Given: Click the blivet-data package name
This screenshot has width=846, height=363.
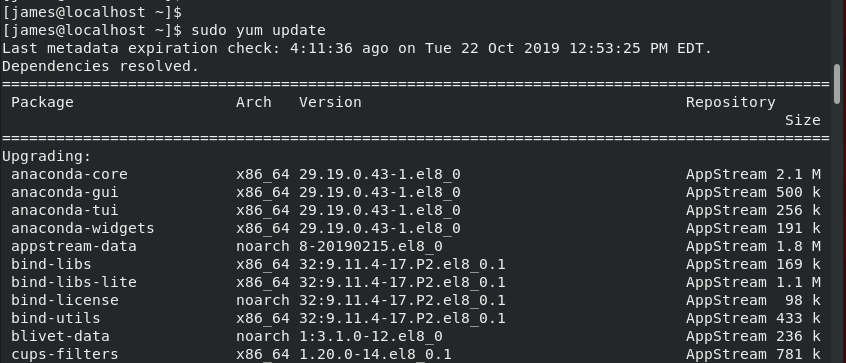Looking at the screenshot, I should coord(60,336).
